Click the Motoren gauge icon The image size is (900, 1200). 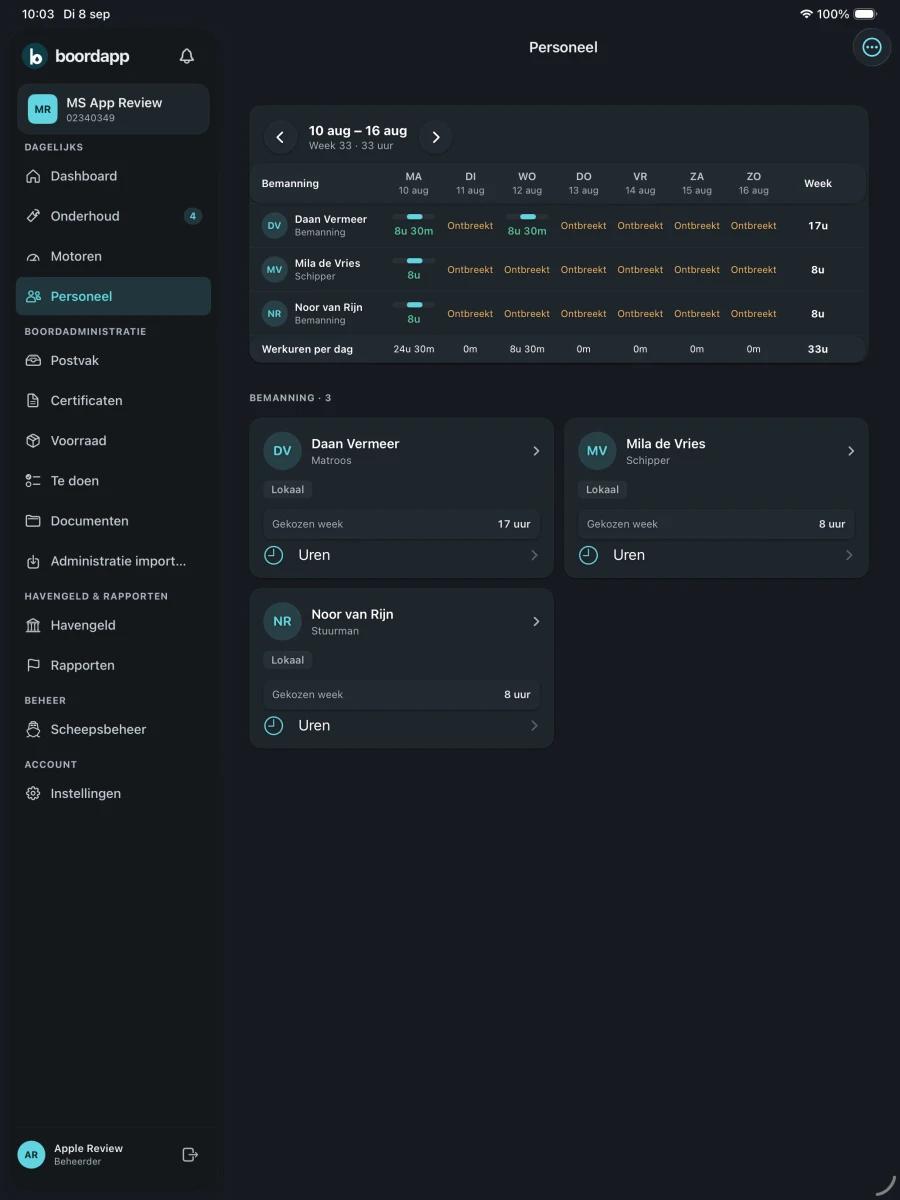[x=33, y=257]
